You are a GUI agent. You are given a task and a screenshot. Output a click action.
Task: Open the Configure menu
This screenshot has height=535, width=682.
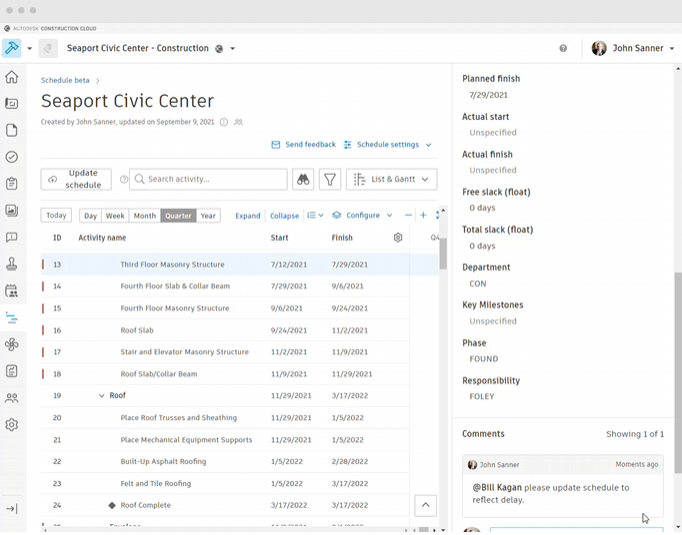tap(362, 216)
